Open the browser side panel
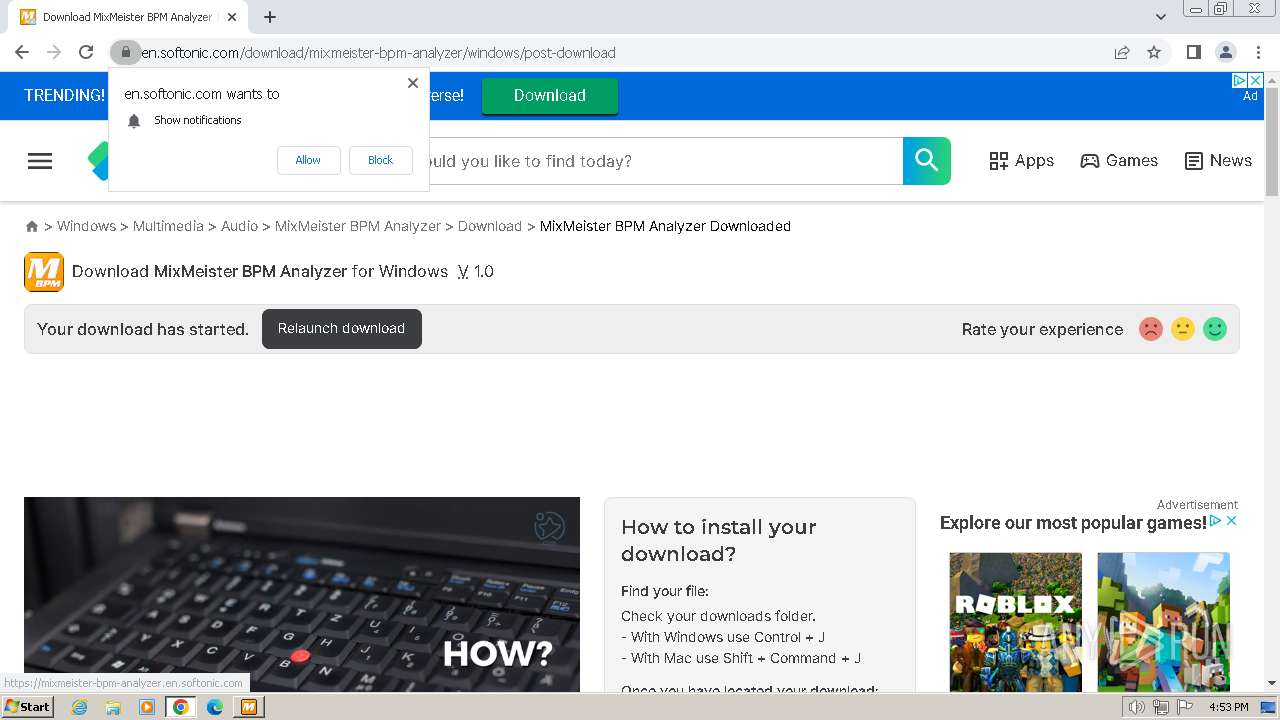 [x=1193, y=52]
